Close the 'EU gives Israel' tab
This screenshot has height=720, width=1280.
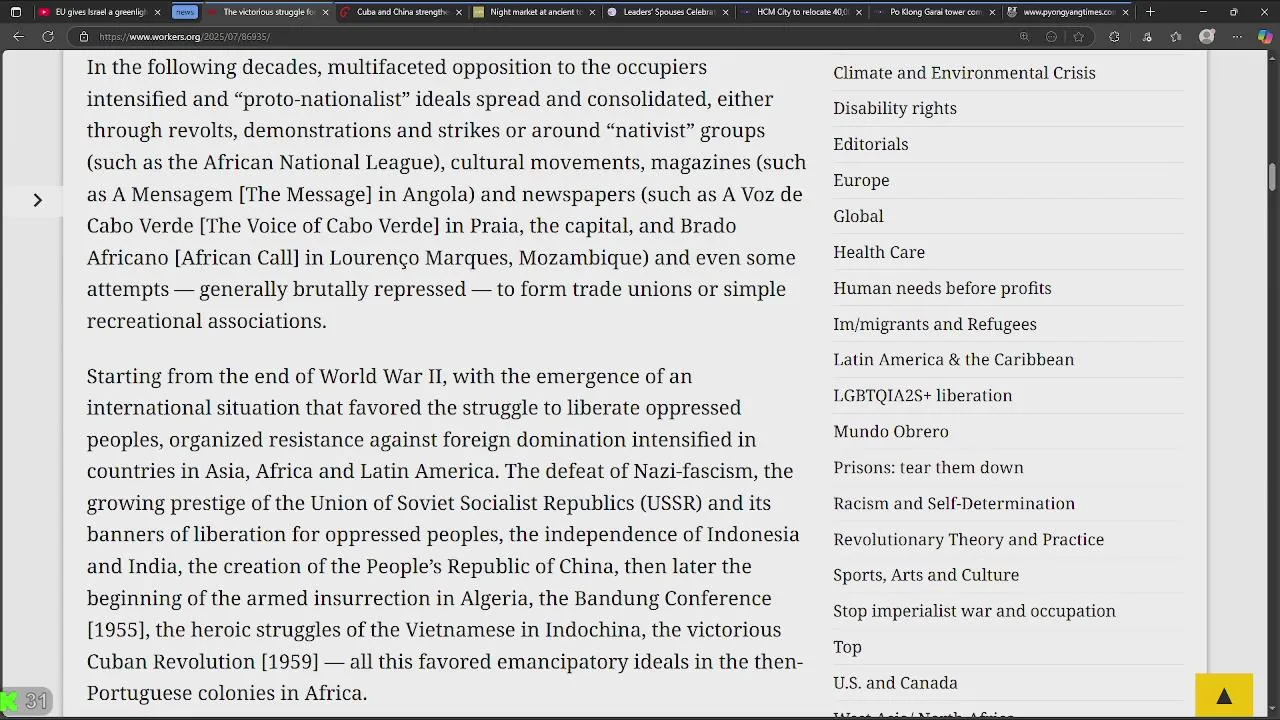click(157, 12)
